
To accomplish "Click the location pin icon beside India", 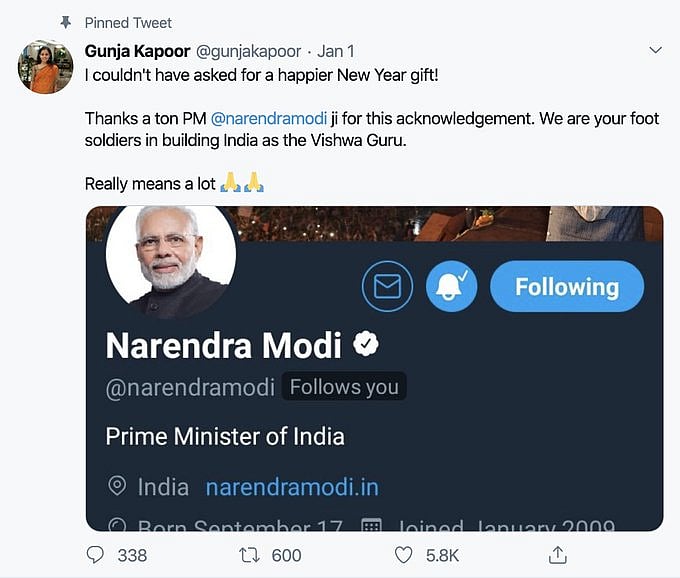I will click(x=117, y=487).
